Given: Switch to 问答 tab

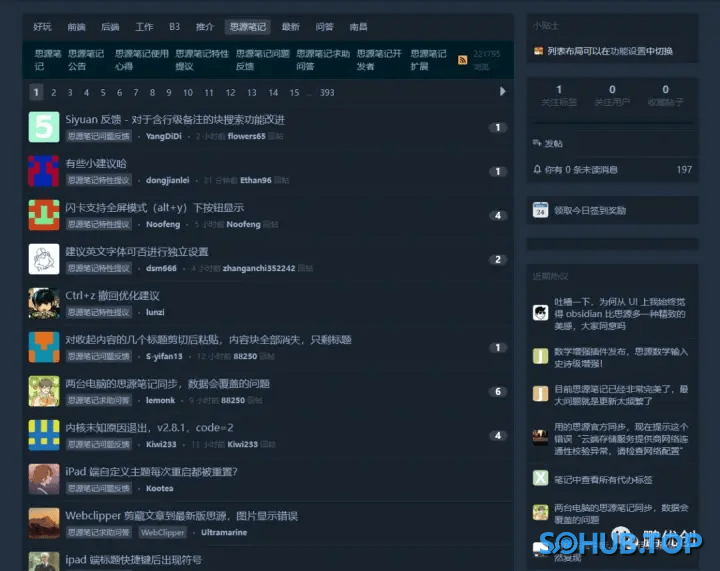Looking at the screenshot, I should [325, 27].
